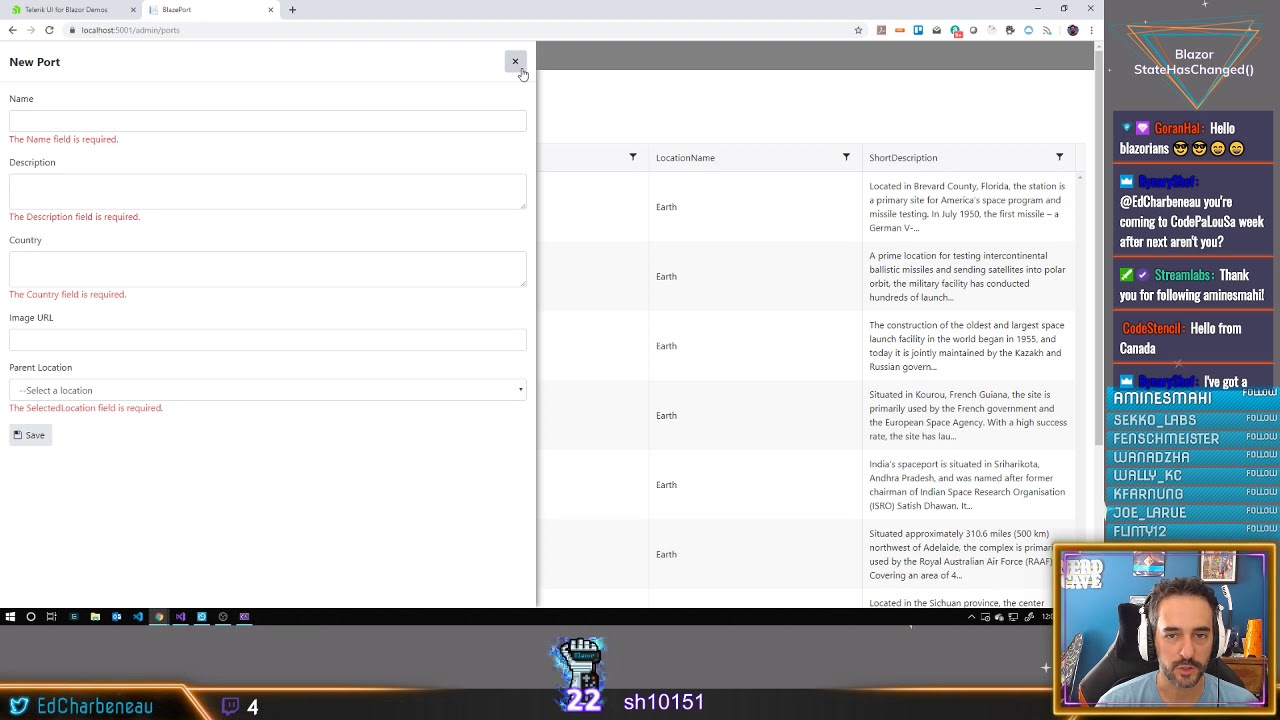The image size is (1280, 720).
Task: Click the Image URL input field
Action: [x=267, y=340]
